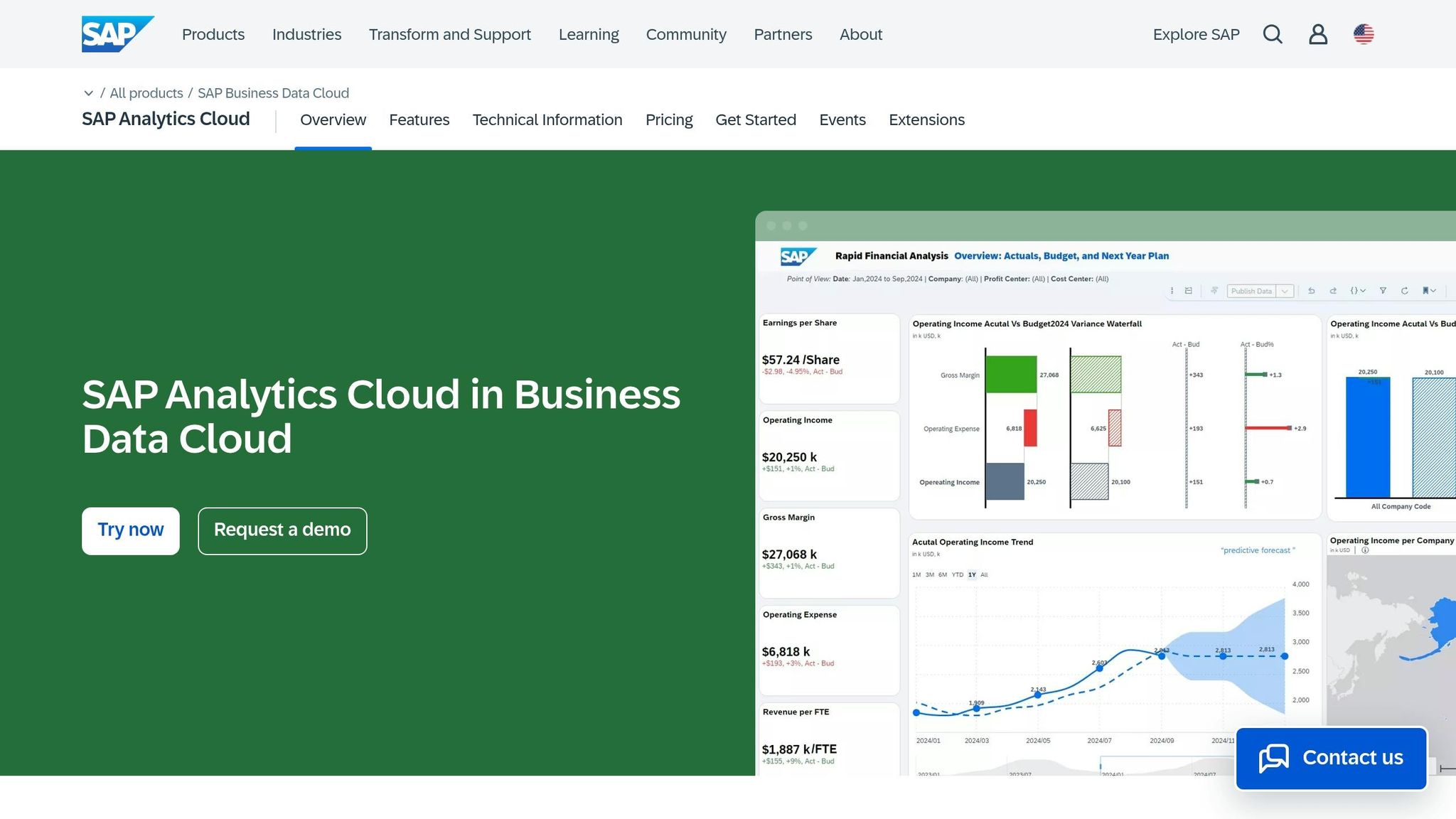Undo the last dashboard action

(x=1312, y=291)
